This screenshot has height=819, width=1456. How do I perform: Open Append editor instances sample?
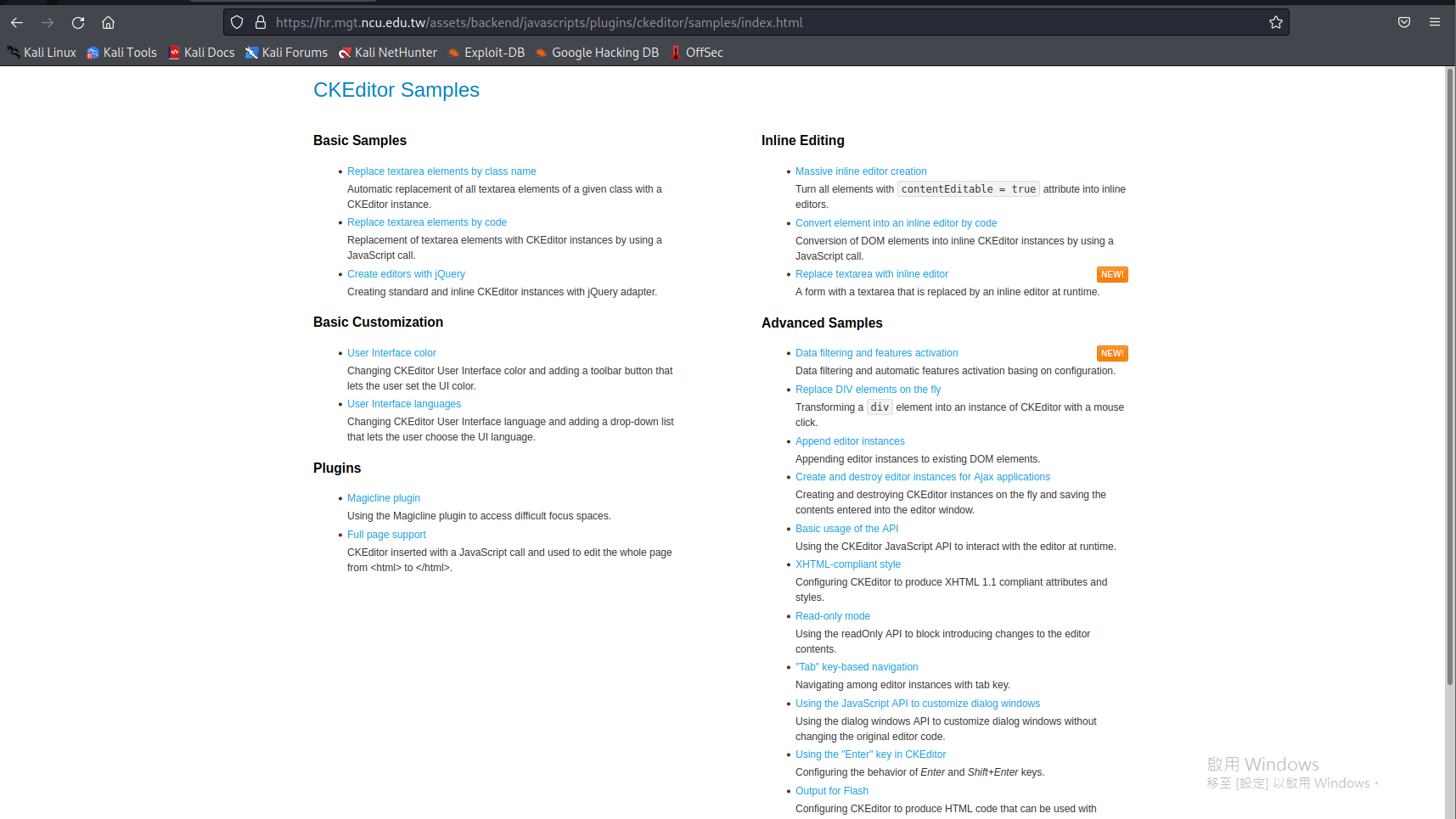tap(850, 441)
